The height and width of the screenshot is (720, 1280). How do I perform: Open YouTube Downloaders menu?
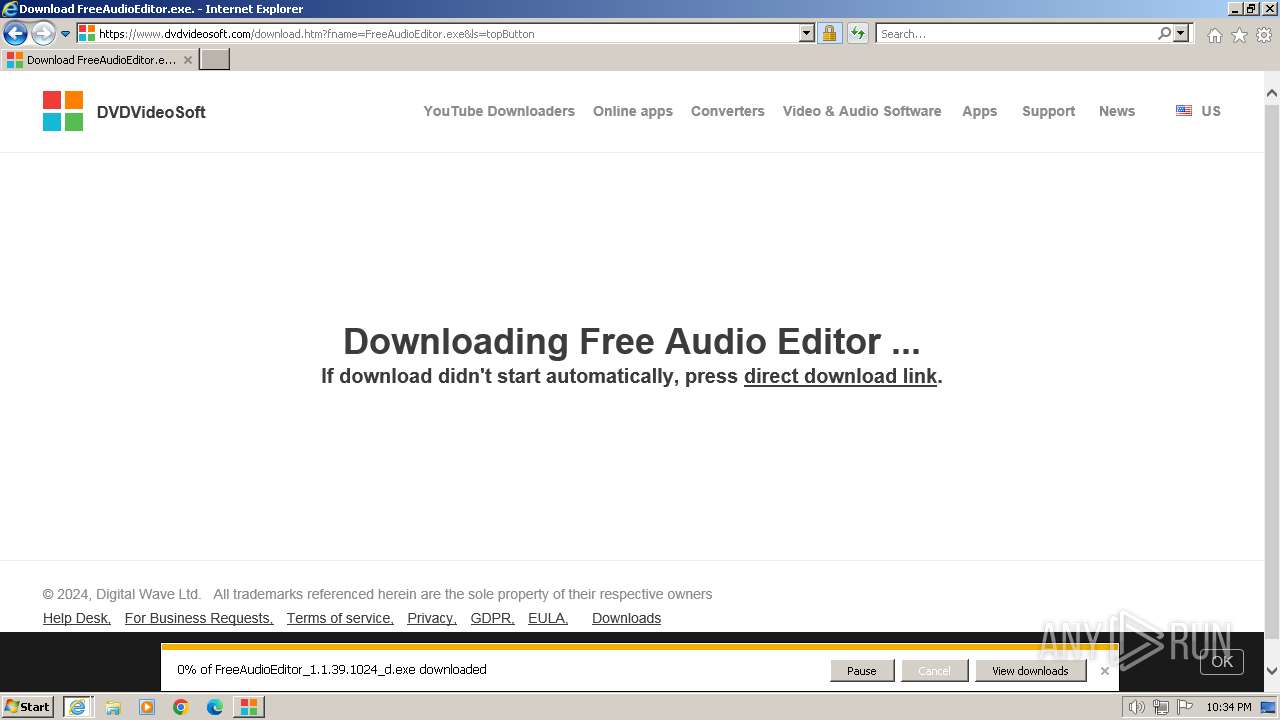point(499,111)
